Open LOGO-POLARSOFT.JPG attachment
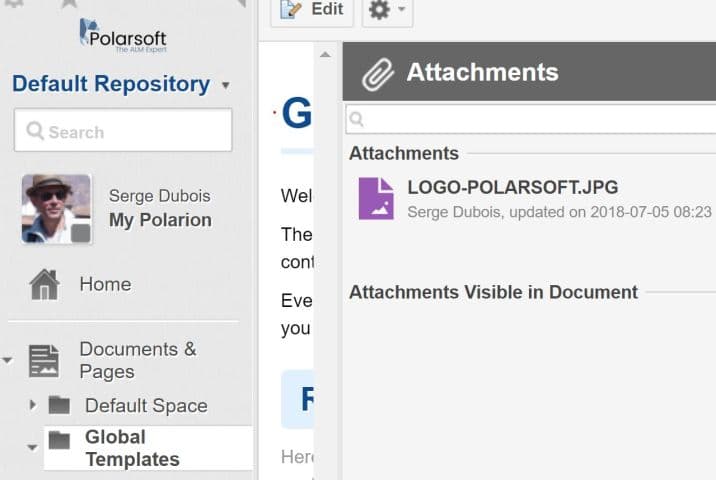716x480 pixels. click(x=512, y=187)
